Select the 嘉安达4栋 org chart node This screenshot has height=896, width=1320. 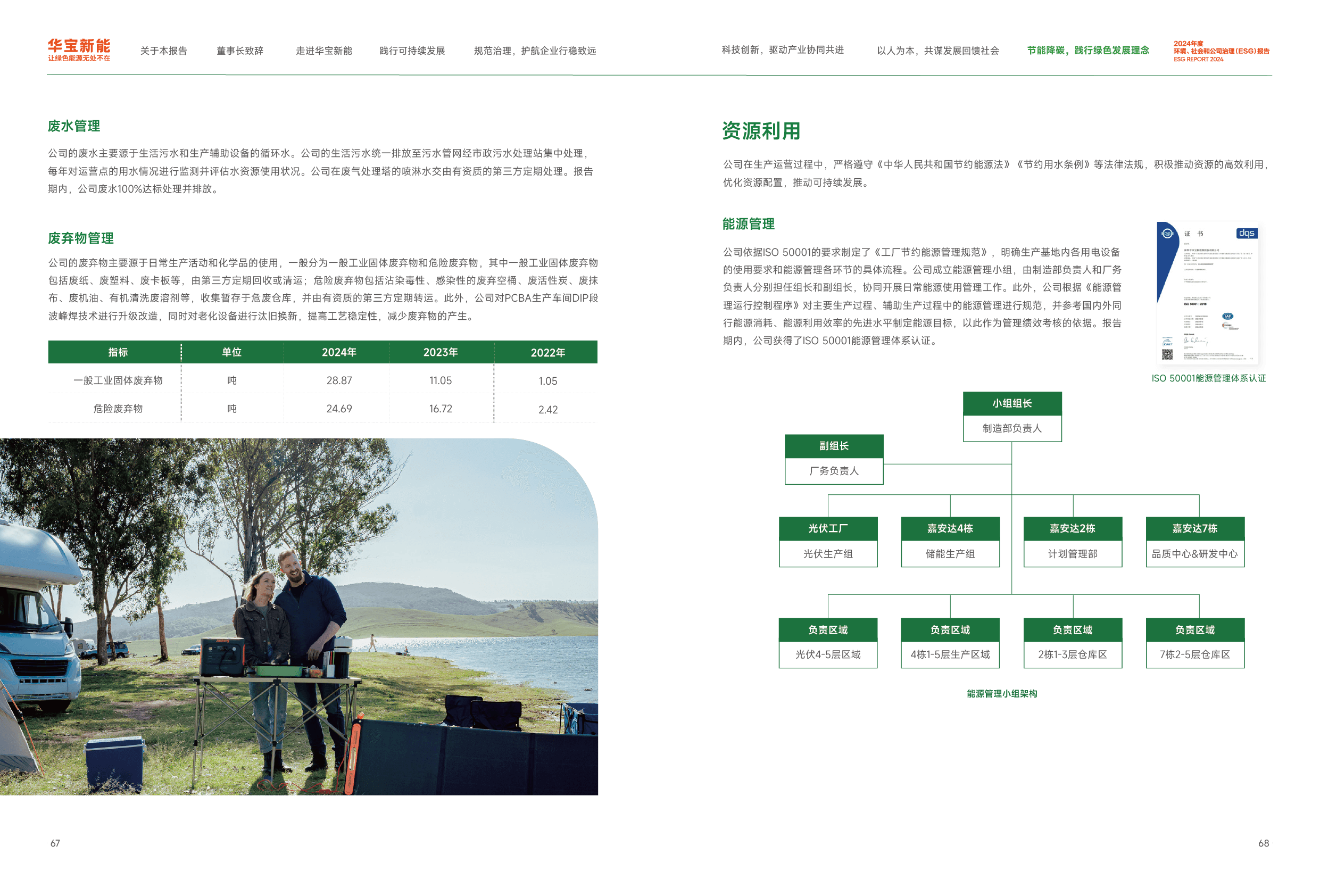950,528
